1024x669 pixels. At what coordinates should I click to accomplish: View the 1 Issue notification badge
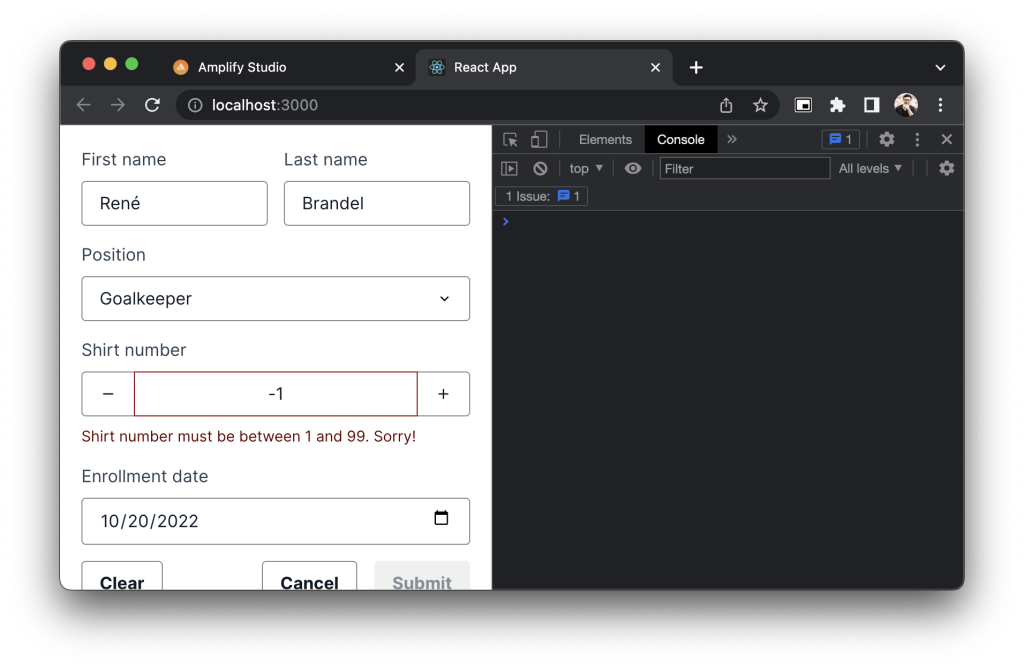pos(540,196)
